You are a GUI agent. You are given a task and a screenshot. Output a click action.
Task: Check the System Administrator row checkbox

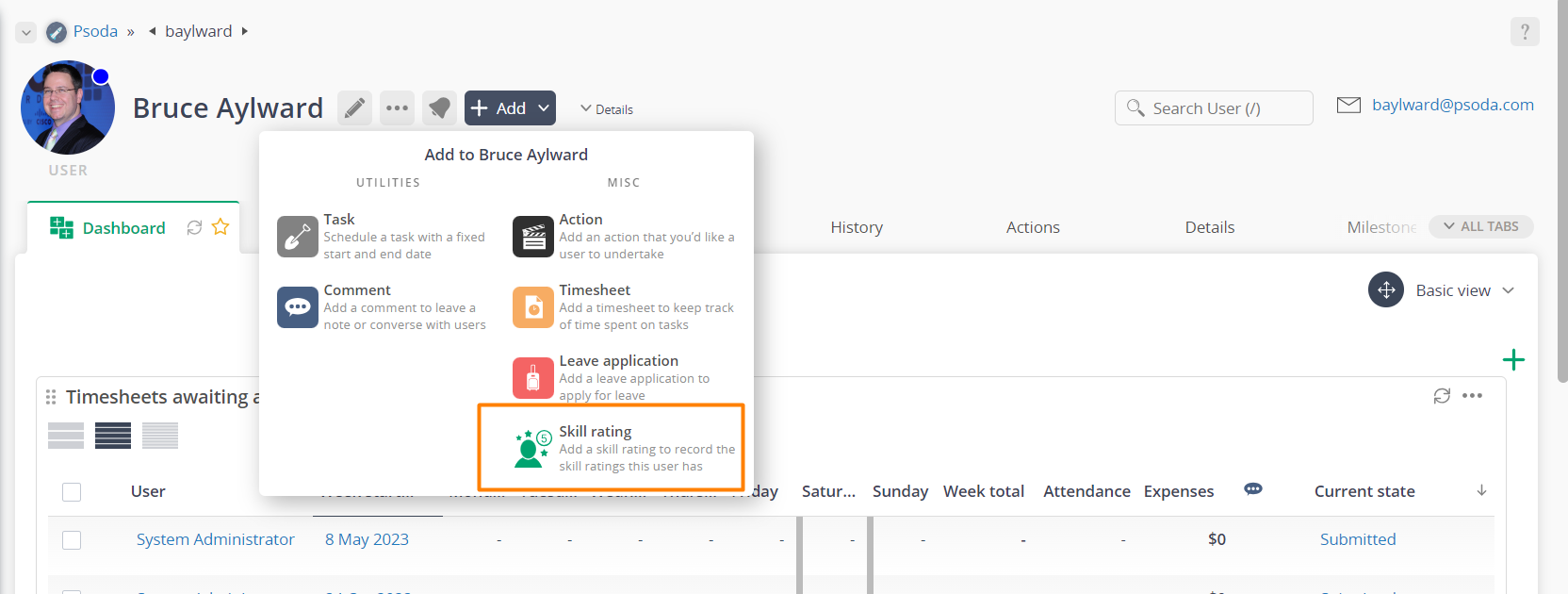point(72,540)
